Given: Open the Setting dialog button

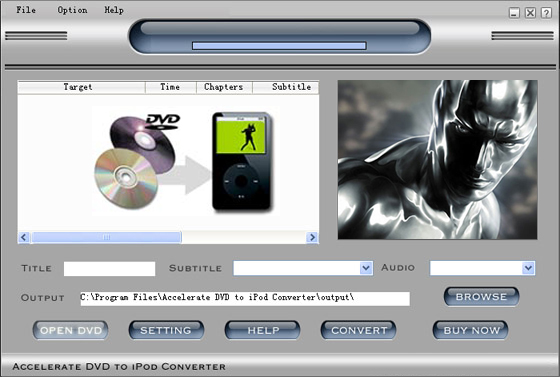Looking at the screenshot, I should coord(166,330).
